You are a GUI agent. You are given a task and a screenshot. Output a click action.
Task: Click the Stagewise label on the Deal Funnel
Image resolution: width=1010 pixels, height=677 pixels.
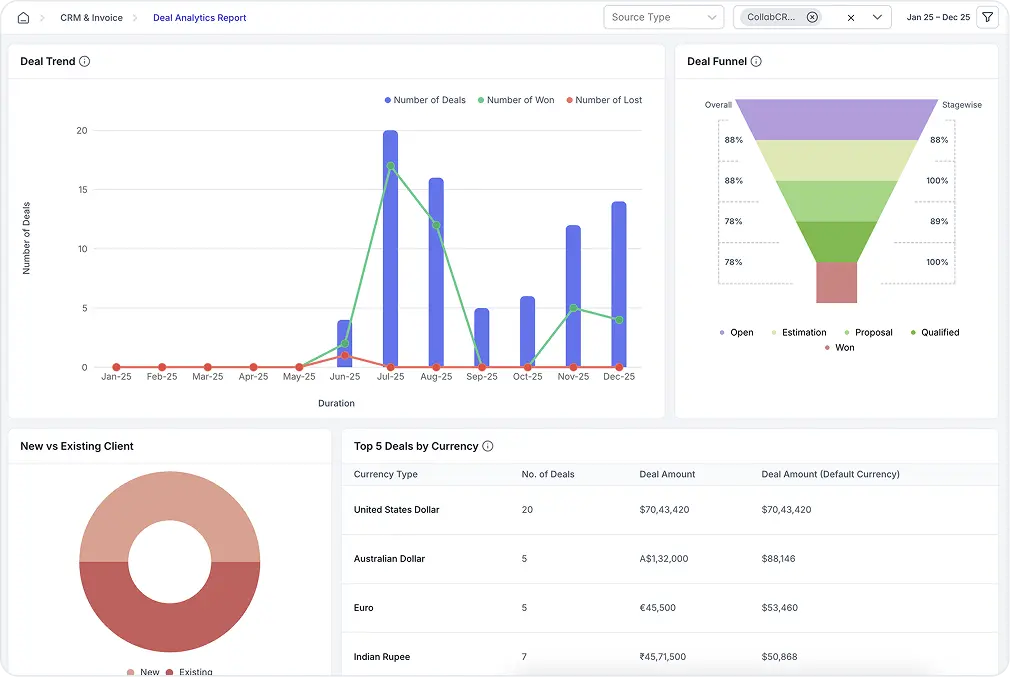point(961,104)
